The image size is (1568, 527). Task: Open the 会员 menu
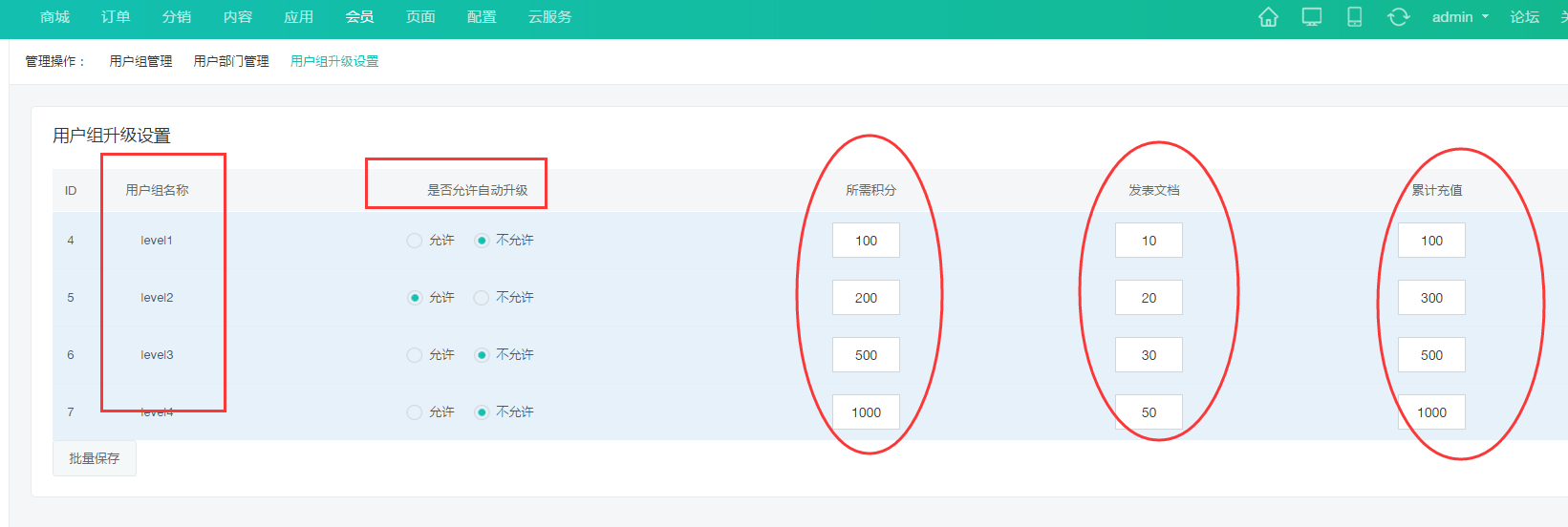359,17
